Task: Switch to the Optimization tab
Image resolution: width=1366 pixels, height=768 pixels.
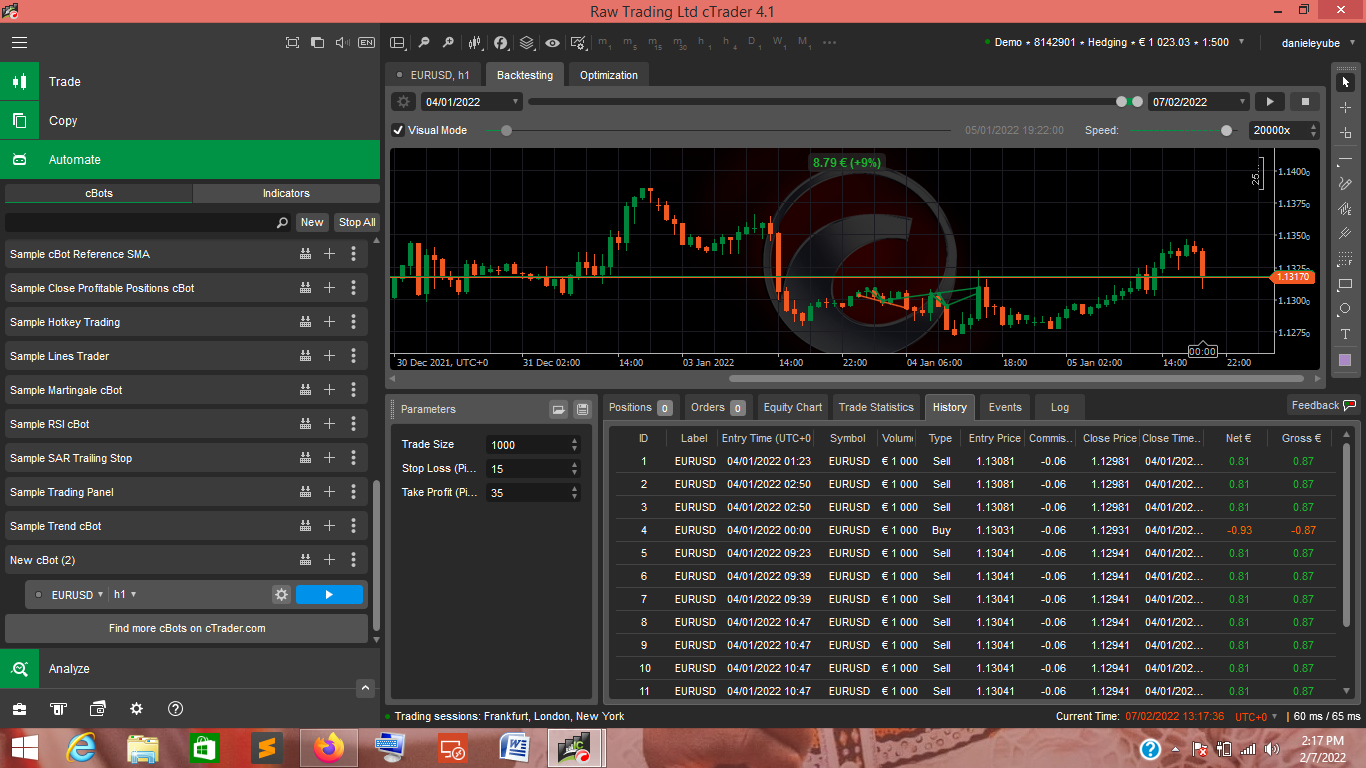Action: [609, 75]
